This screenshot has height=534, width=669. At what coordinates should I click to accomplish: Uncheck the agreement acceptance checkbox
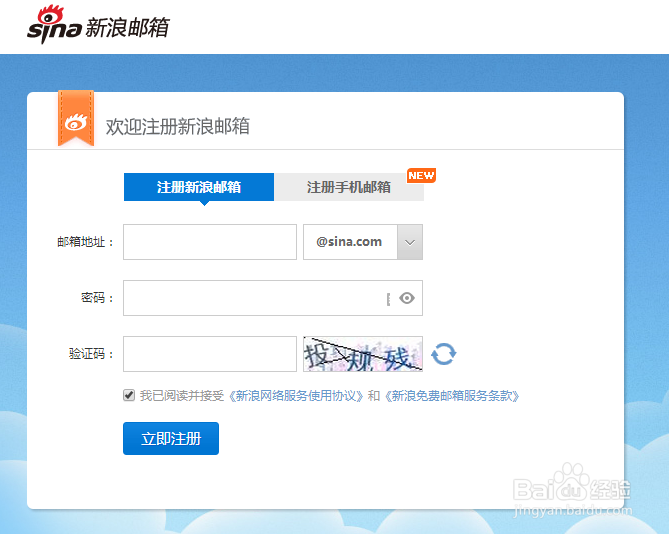coord(129,395)
